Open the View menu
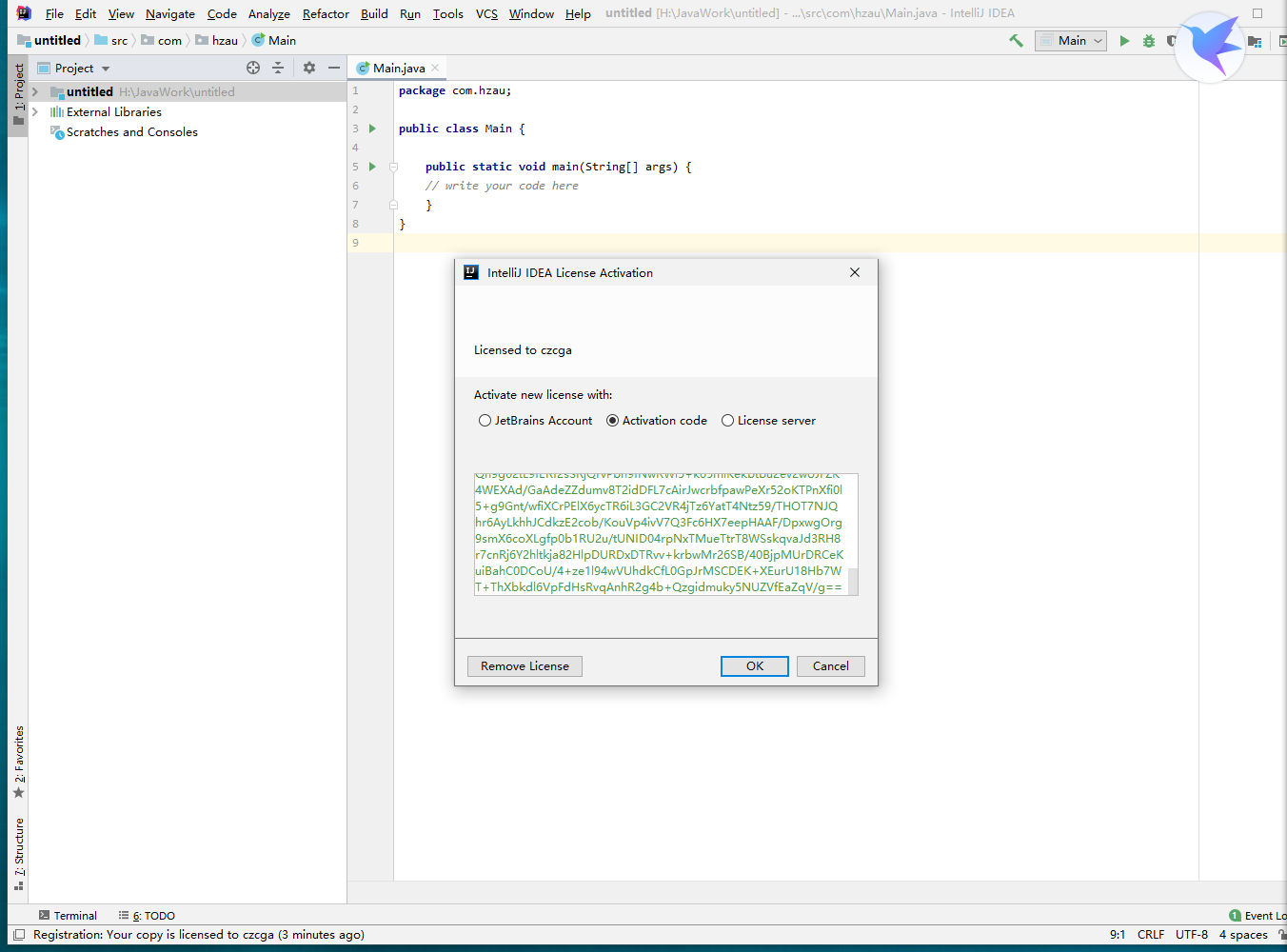 coord(121,13)
